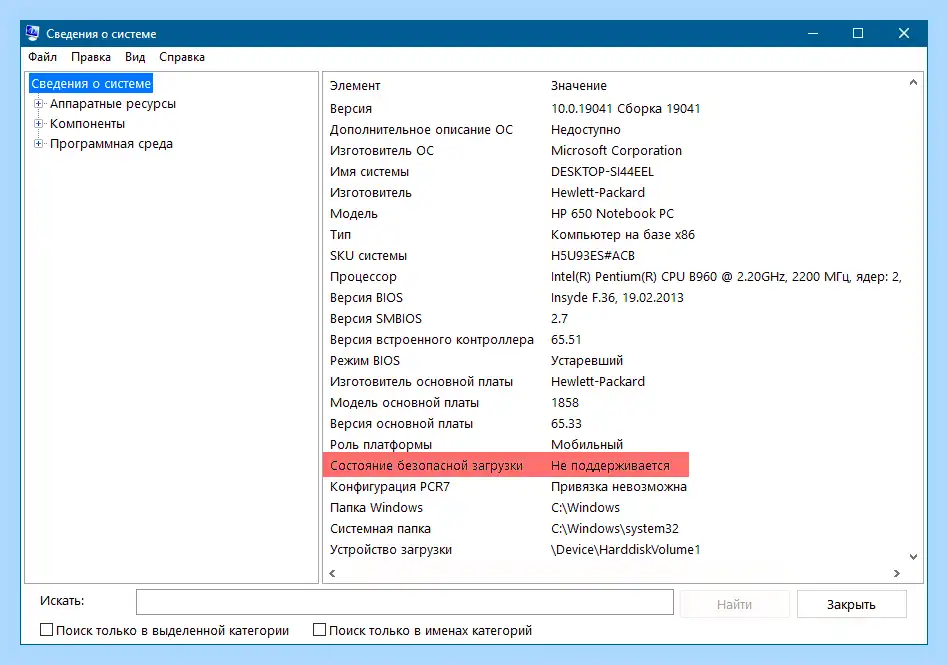Select the Тип row

coord(614,235)
